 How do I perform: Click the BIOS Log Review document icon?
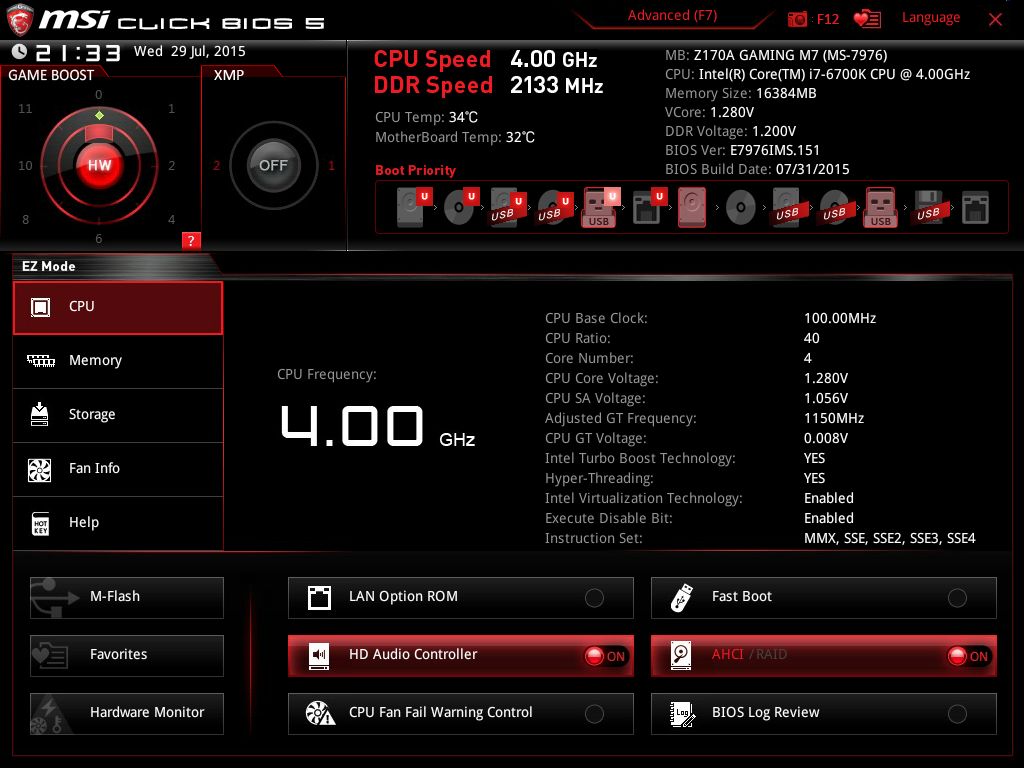tap(682, 713)
